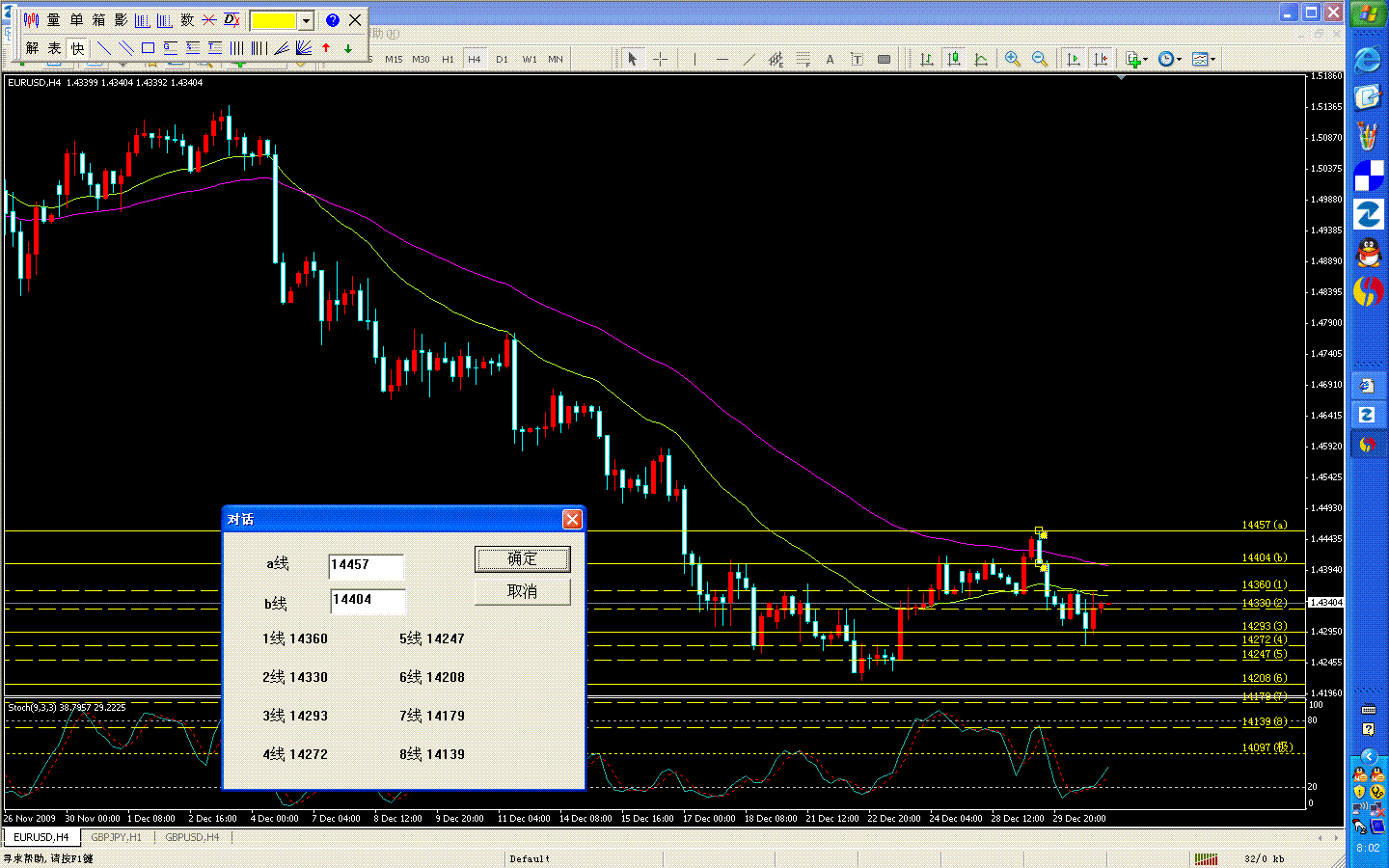The height and width of the screenshot is (868, 1389).
Task: Select the equidistant channel tool
Action: click(776, 59)
